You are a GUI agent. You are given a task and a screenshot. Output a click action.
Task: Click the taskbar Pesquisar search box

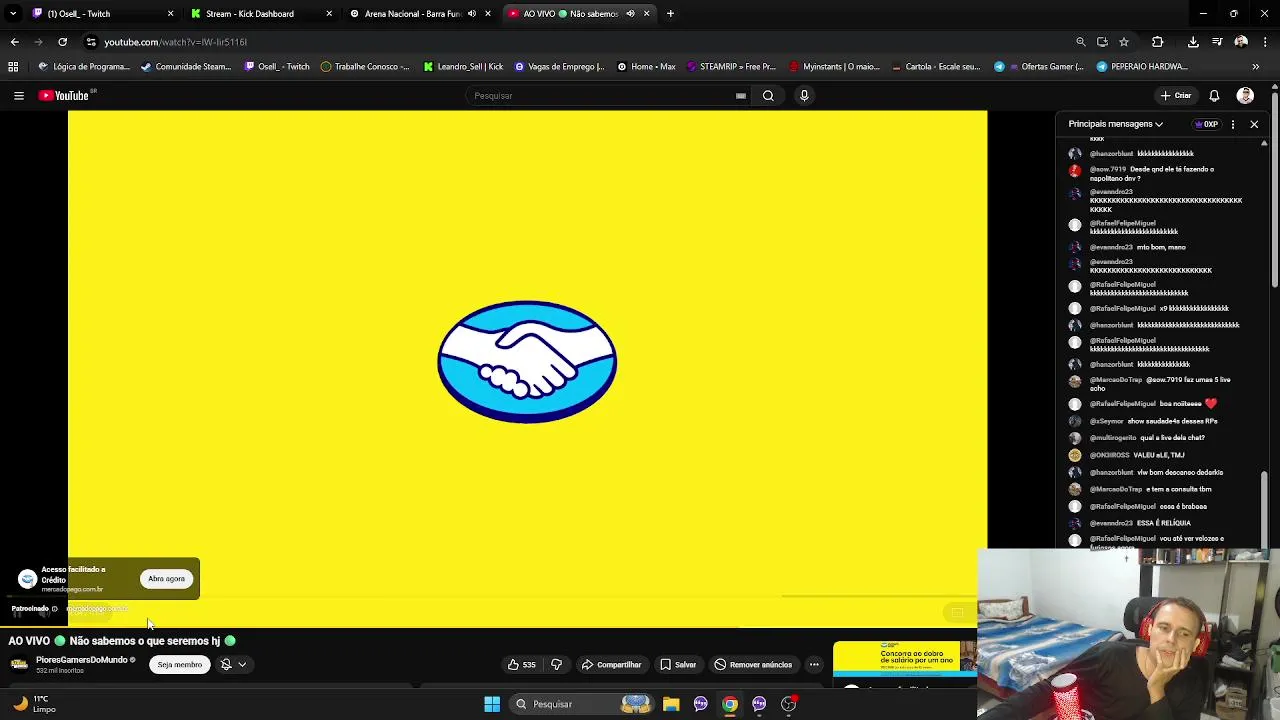(582, 704)
